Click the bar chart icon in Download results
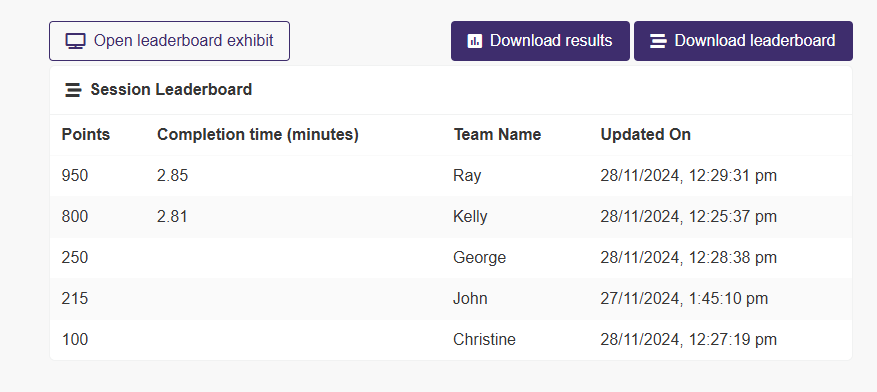877x392 pixels. coord(474,41)
